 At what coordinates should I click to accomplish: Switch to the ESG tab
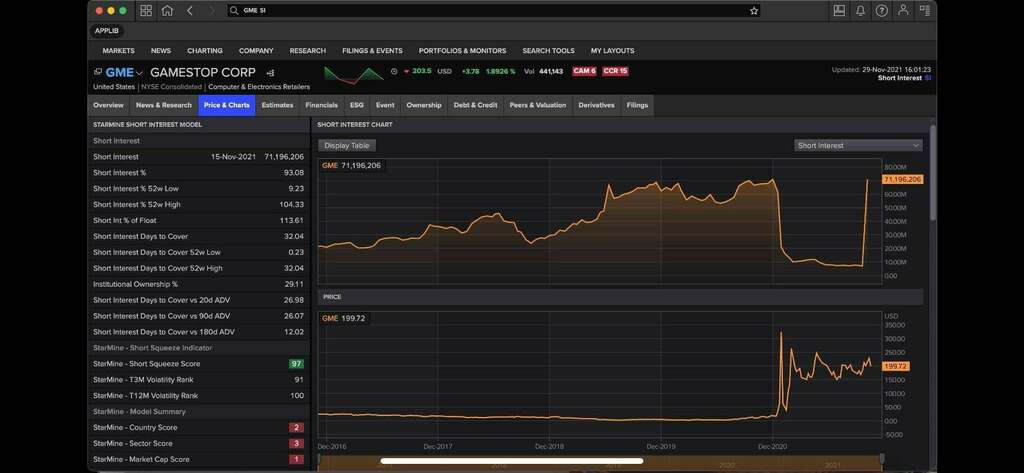pos(357,105)
